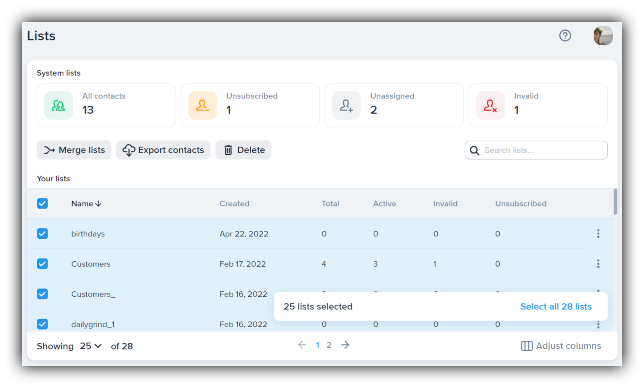
Task: Open the Customers_ list name
Action: pyautogui.click(x=93, y=294)
